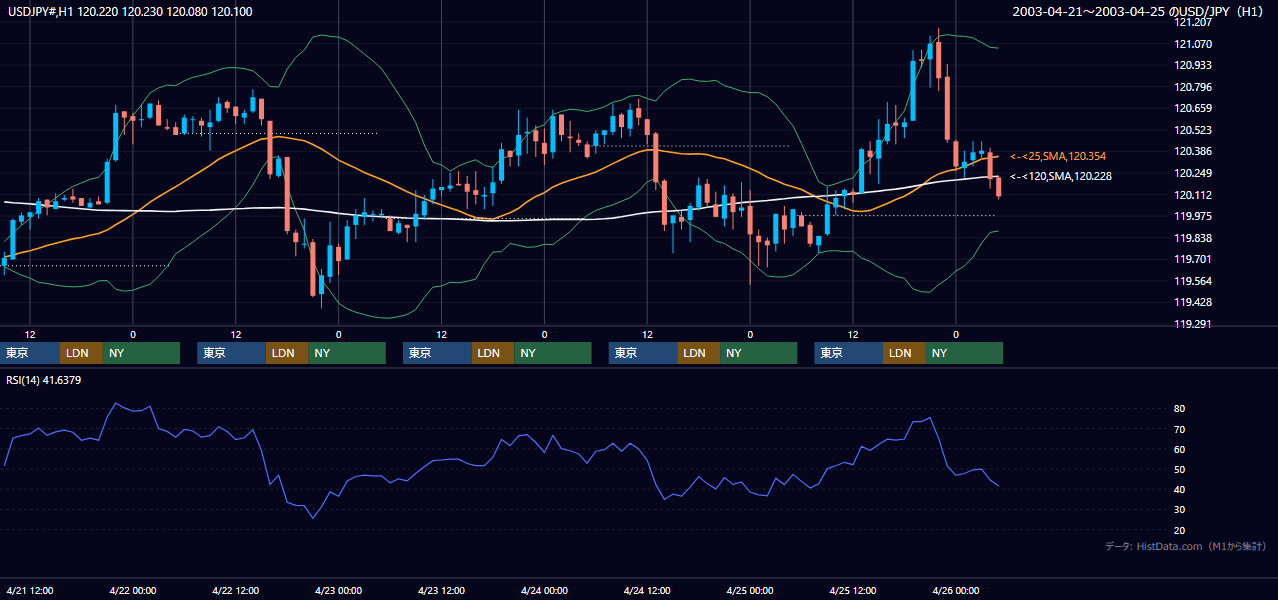The width and height of the screenshot is (1278, 600).
Task: Click the RSI scale value 50
Action: (x=1180, y=469)
